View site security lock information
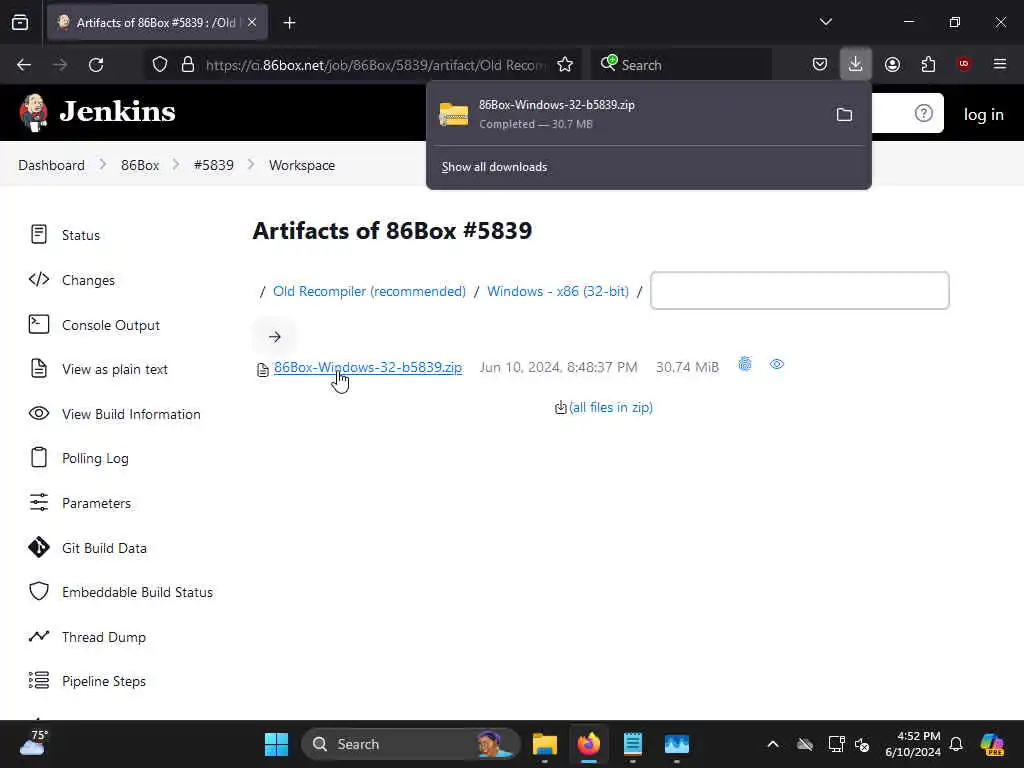Screen dimensions: 1024x768 point(188,65)
